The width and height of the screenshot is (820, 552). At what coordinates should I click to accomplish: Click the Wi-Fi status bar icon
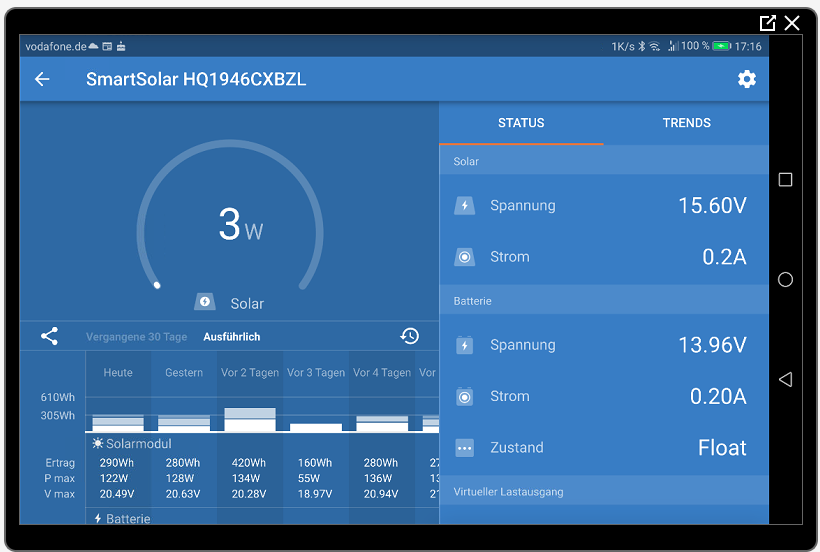[x=655, y=47]
